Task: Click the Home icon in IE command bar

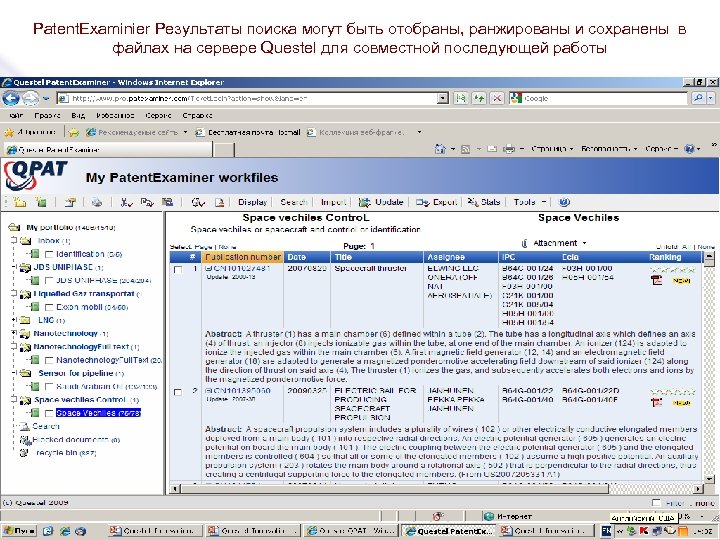Action: pos(440,149)
